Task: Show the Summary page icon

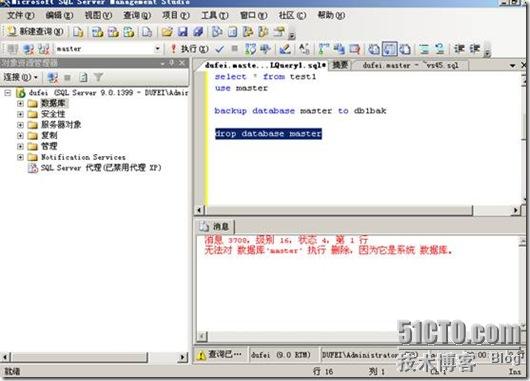Action: 232,32
